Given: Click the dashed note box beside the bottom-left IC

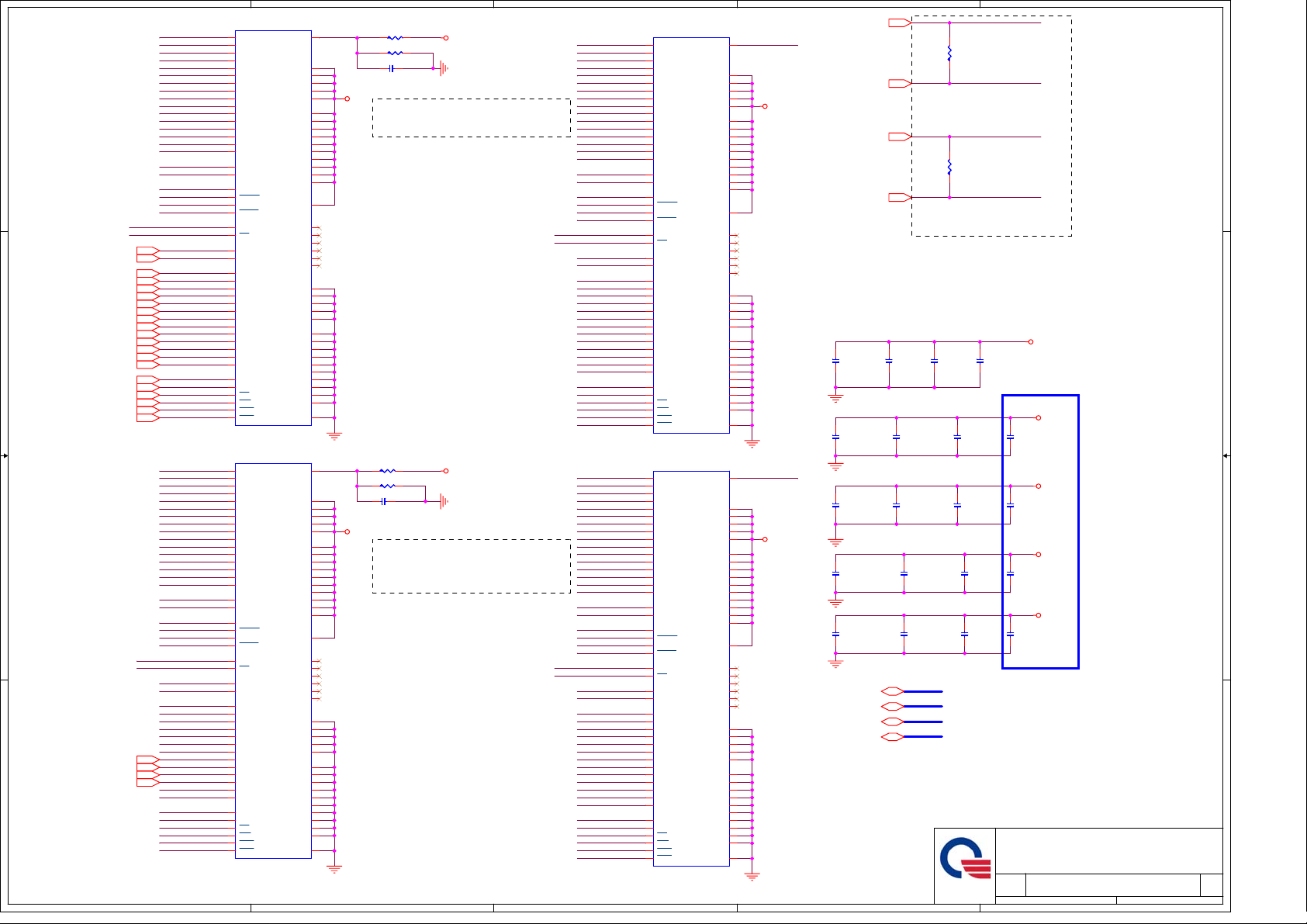Looking at the screenshot, I should (472, 566).
